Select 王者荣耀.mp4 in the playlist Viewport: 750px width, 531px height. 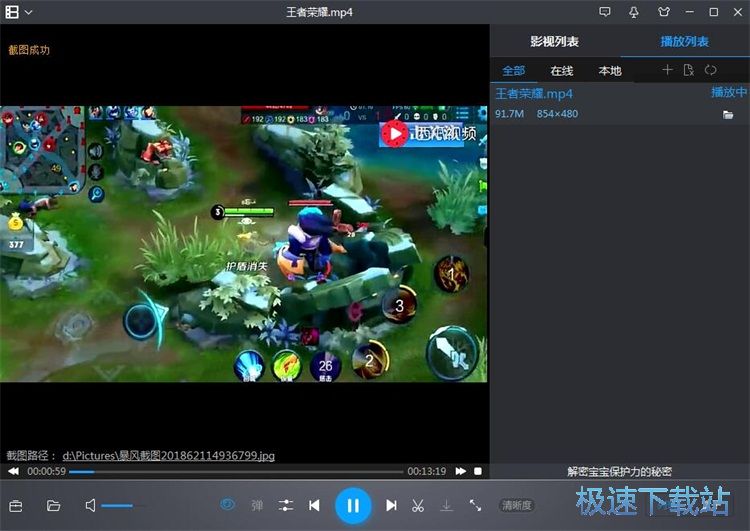click(x=620, y=103)
